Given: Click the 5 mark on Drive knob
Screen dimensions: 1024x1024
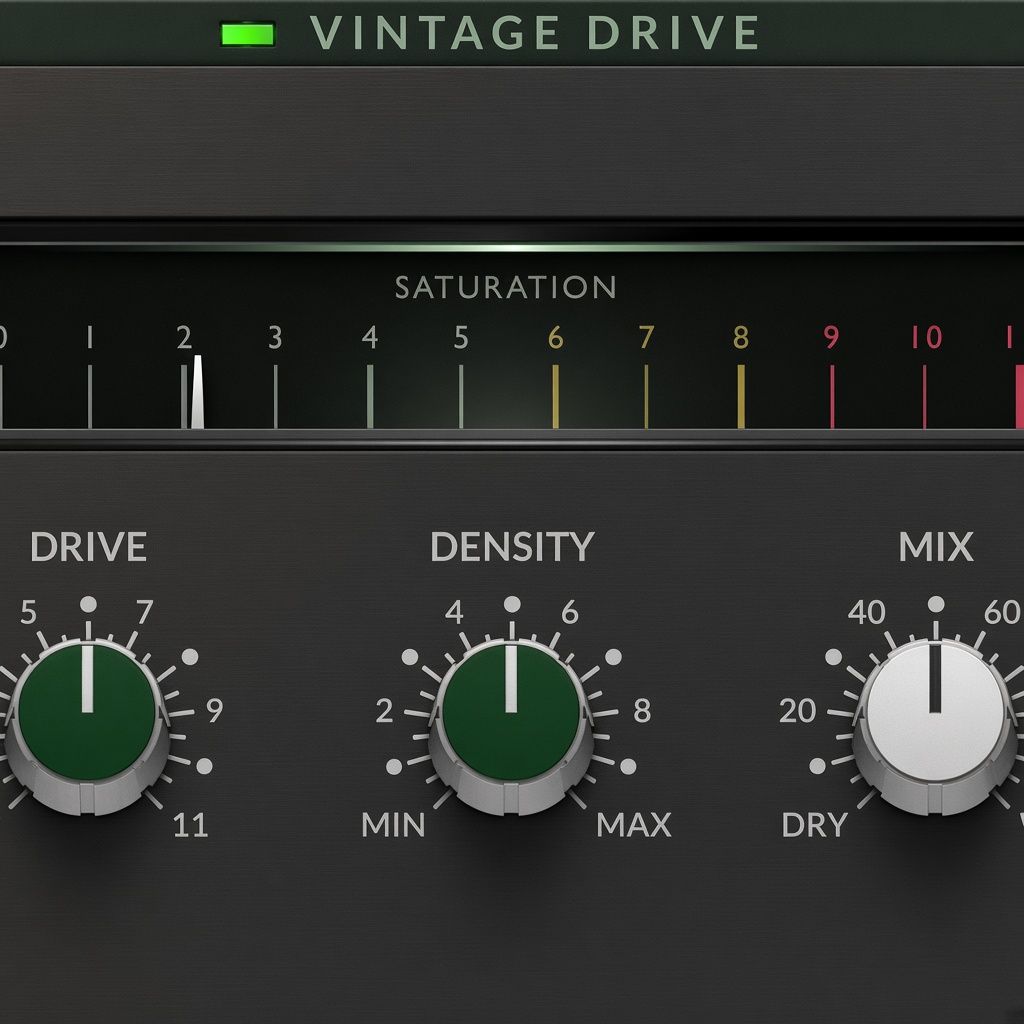Looking at the screenshot, I should tap(28, 612).
